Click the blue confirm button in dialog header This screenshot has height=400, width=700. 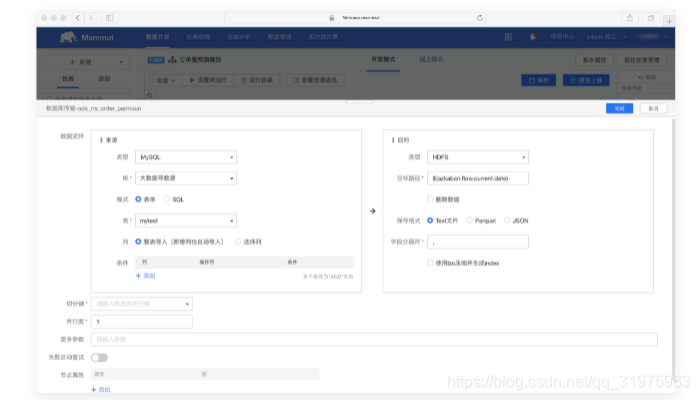[x=619, y=108]
